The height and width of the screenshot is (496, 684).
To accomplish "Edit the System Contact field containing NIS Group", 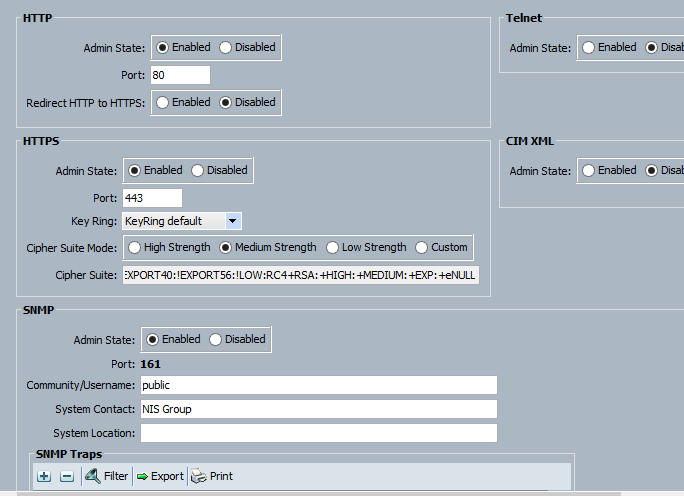I will click(318, 409).
